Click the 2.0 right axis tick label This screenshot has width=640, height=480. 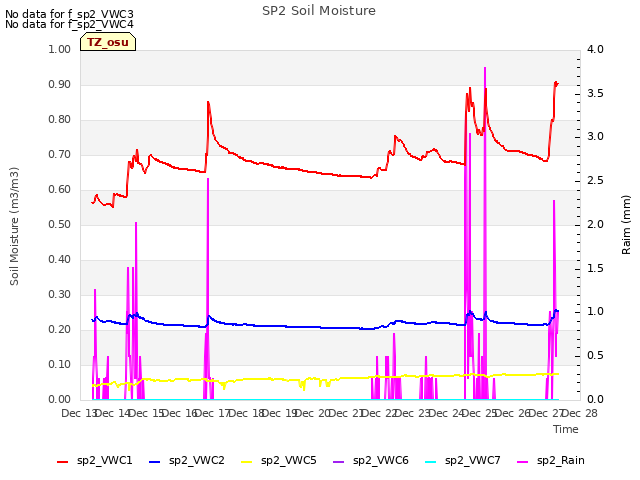595,224
